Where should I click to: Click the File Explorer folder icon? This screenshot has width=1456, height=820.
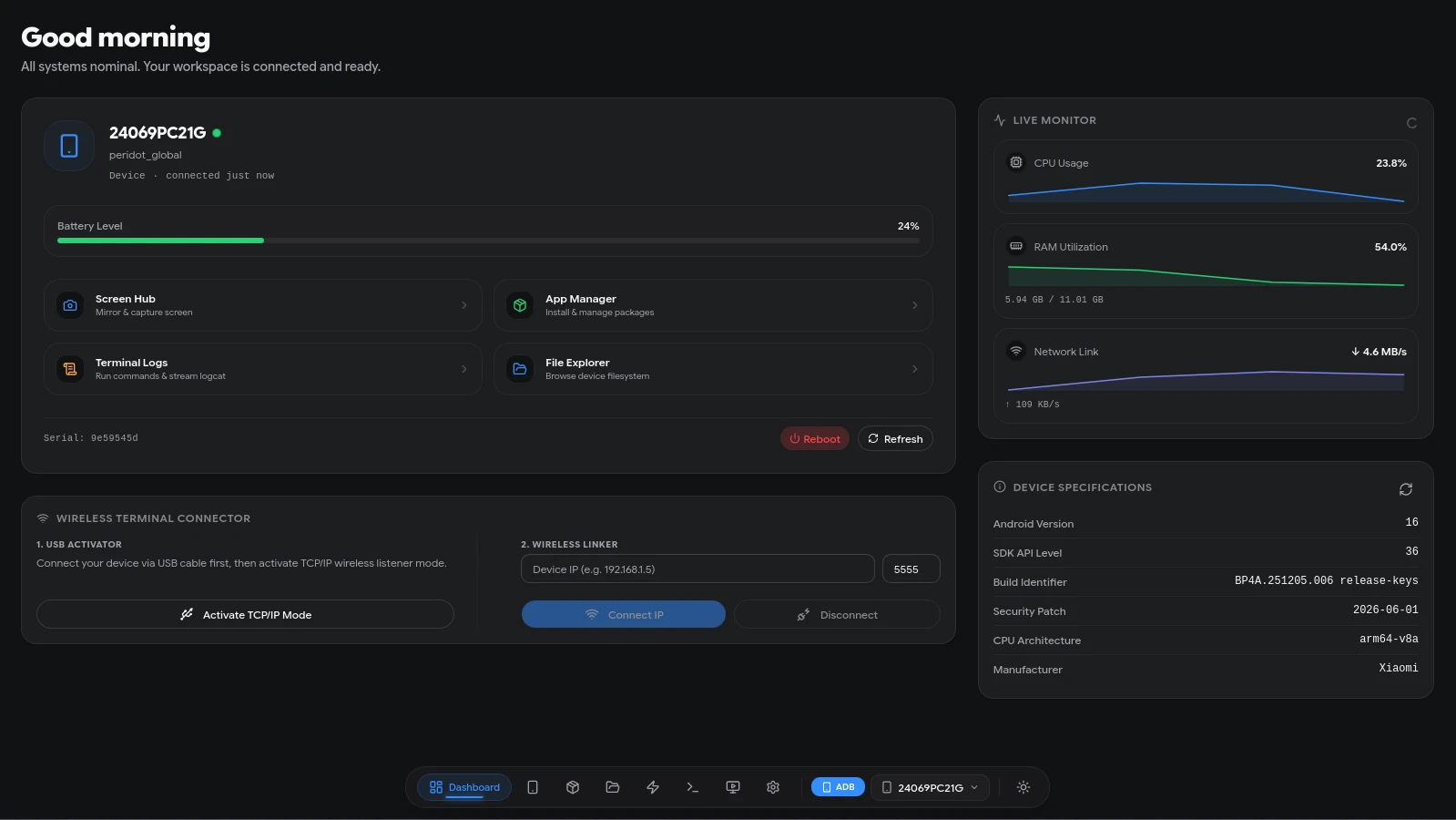[x=520, y=369]
